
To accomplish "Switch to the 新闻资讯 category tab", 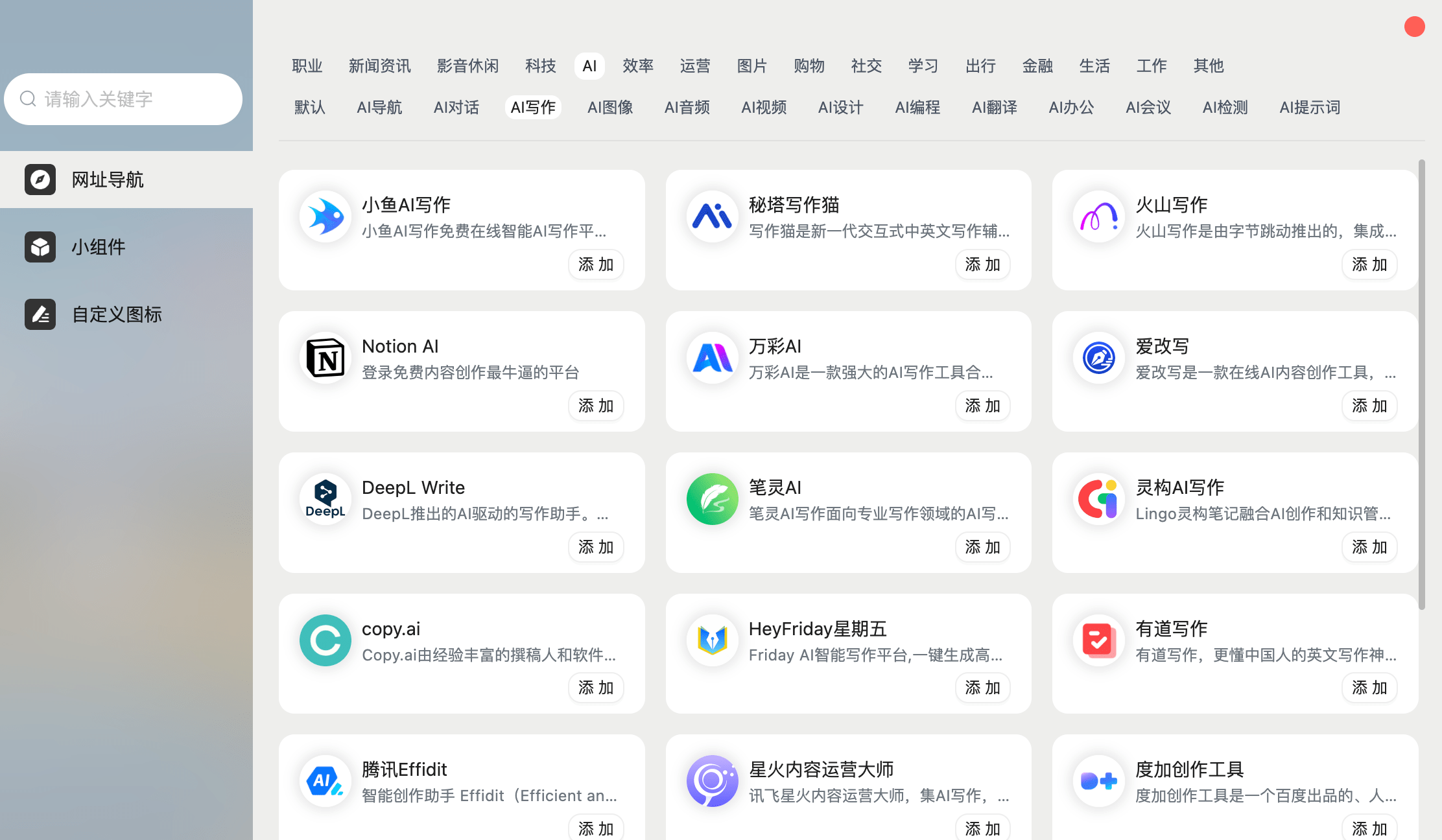I will [x=380, y=66].
